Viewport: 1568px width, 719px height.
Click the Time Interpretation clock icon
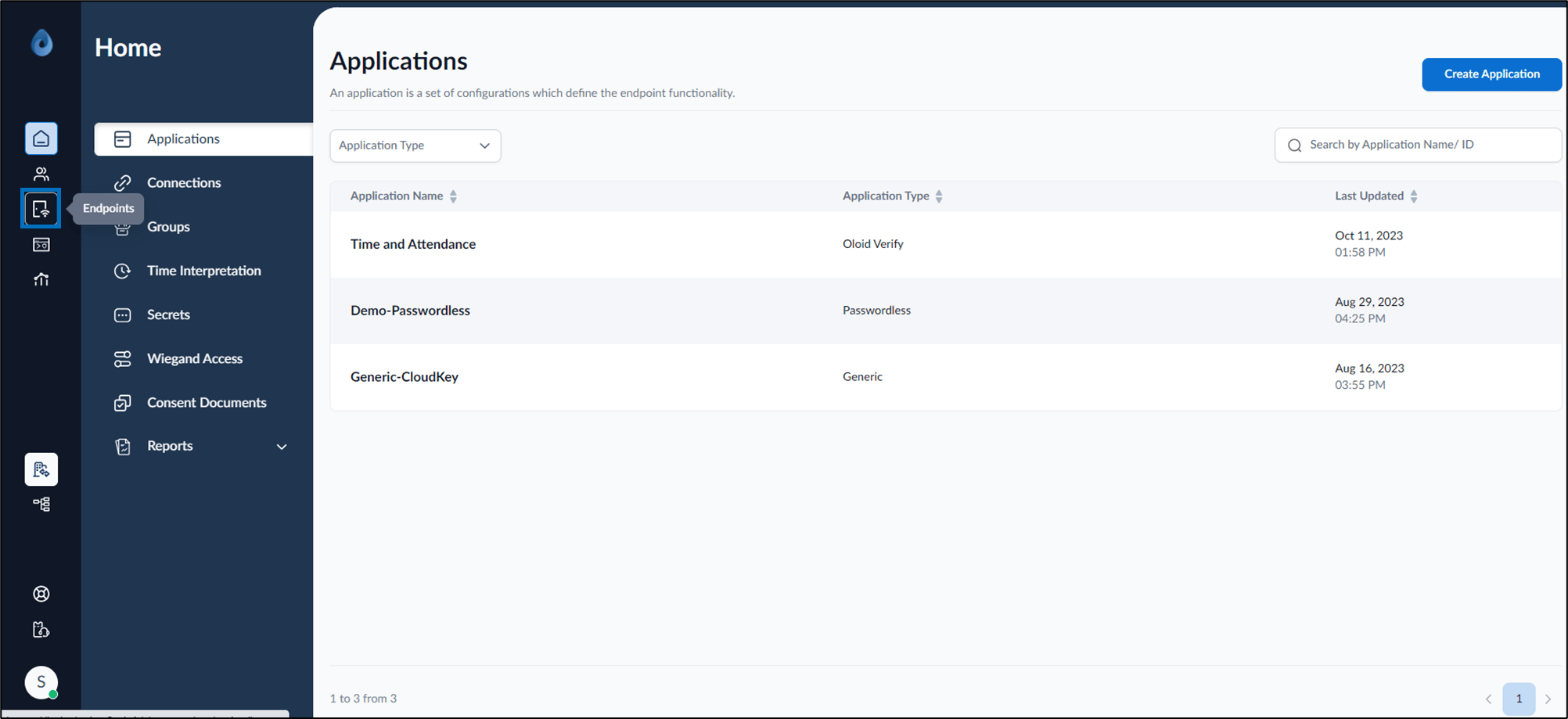[x=123, y=271]
